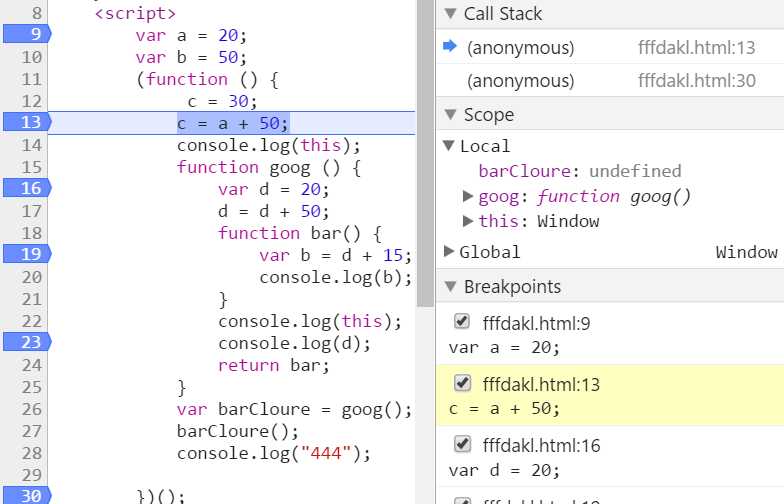
Task: Jump to breakpoint fffdakl.html:16
Action: [x=541, y=446]
